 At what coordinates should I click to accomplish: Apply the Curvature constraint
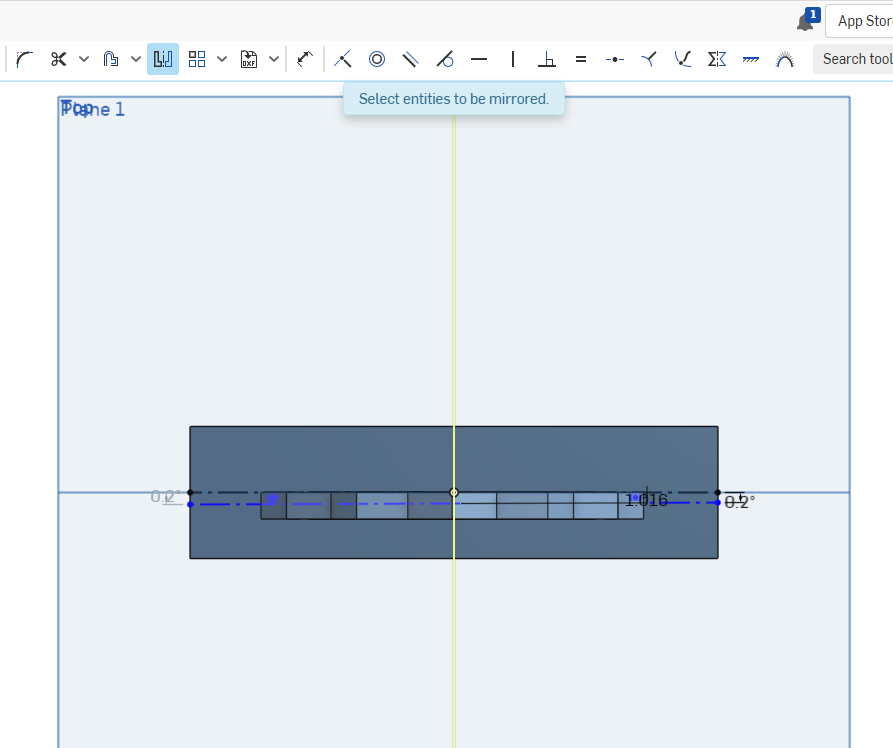pos(785,59)
